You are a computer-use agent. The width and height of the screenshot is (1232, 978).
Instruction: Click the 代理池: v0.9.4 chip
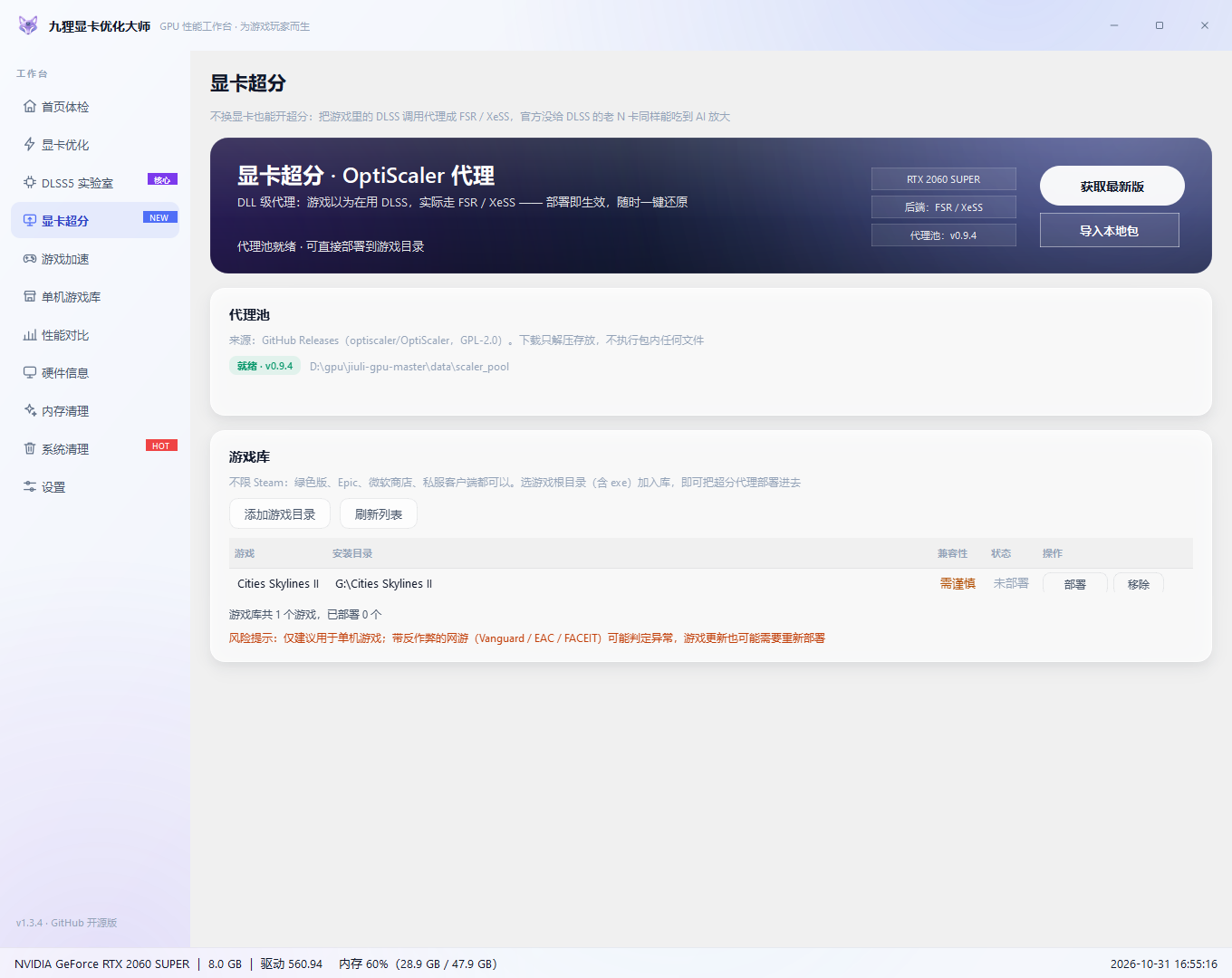click(944, 235)
